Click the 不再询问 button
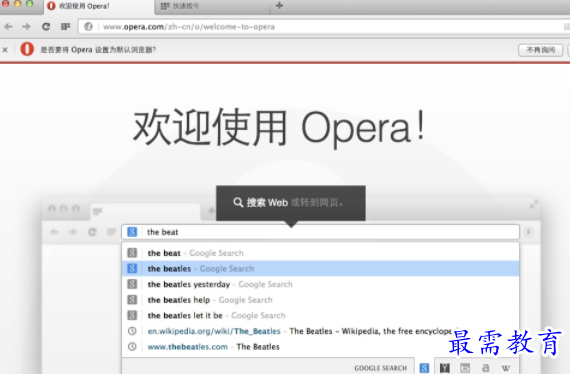This screenshot has height=374, width=570. point(541,50)
